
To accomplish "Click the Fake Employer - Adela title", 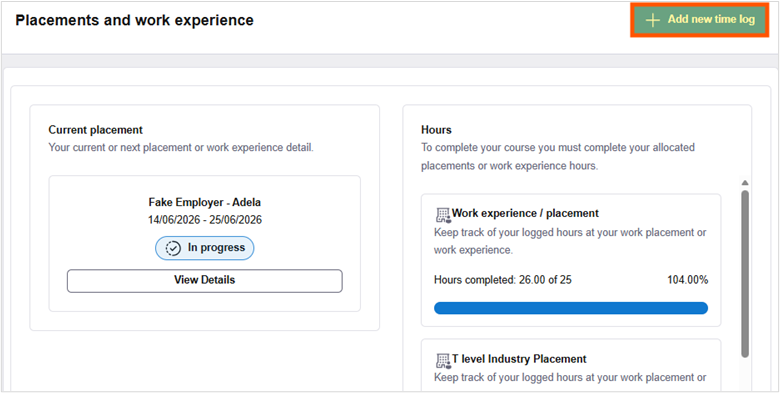I will tap(204, 202).
